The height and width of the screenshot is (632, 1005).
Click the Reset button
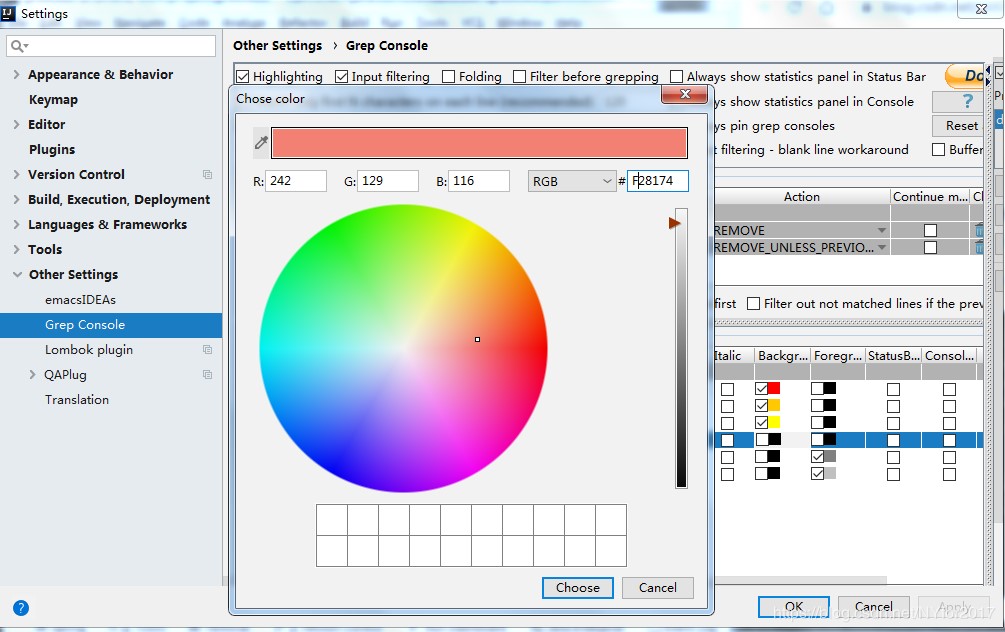(x=958, y=126)
